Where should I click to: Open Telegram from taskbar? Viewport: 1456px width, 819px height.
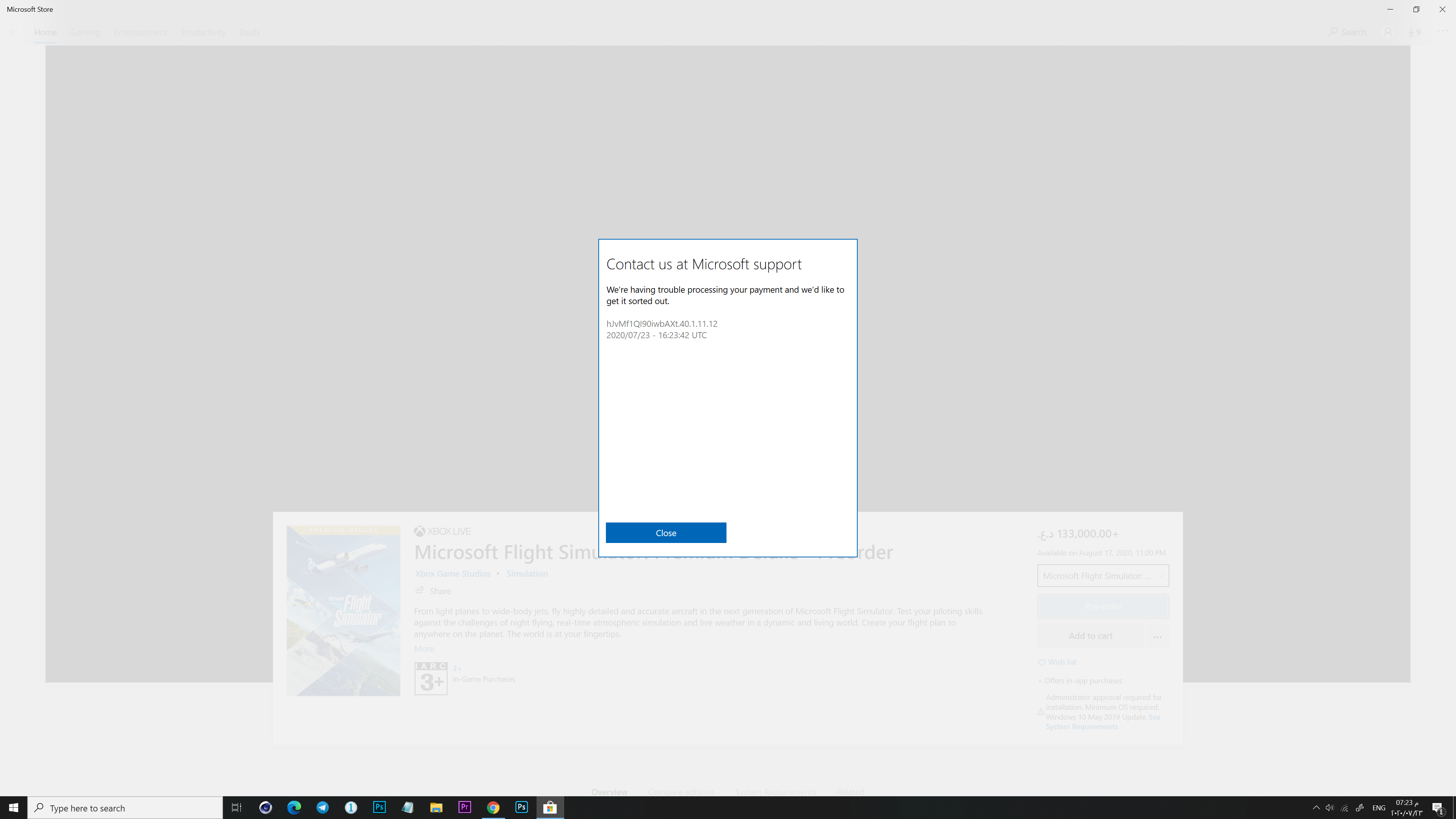pos(323,808)
